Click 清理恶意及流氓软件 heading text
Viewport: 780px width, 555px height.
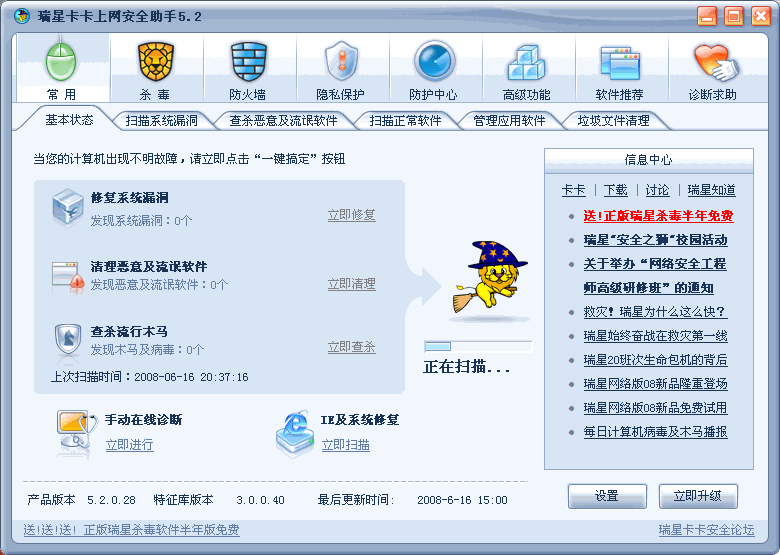point(149,267)
